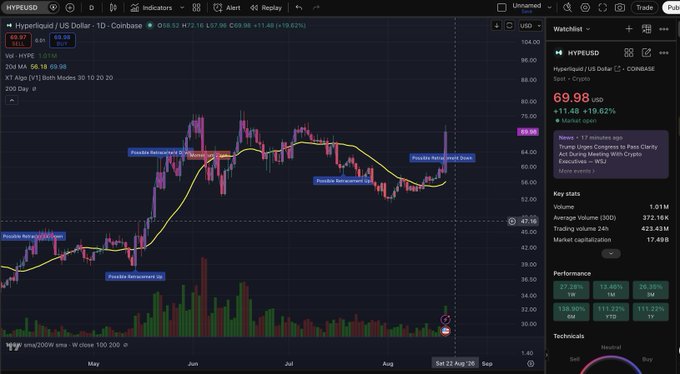The image size is (680, 374).
Task: Open the candlestick chart style selector
Action: coord(113,7)
